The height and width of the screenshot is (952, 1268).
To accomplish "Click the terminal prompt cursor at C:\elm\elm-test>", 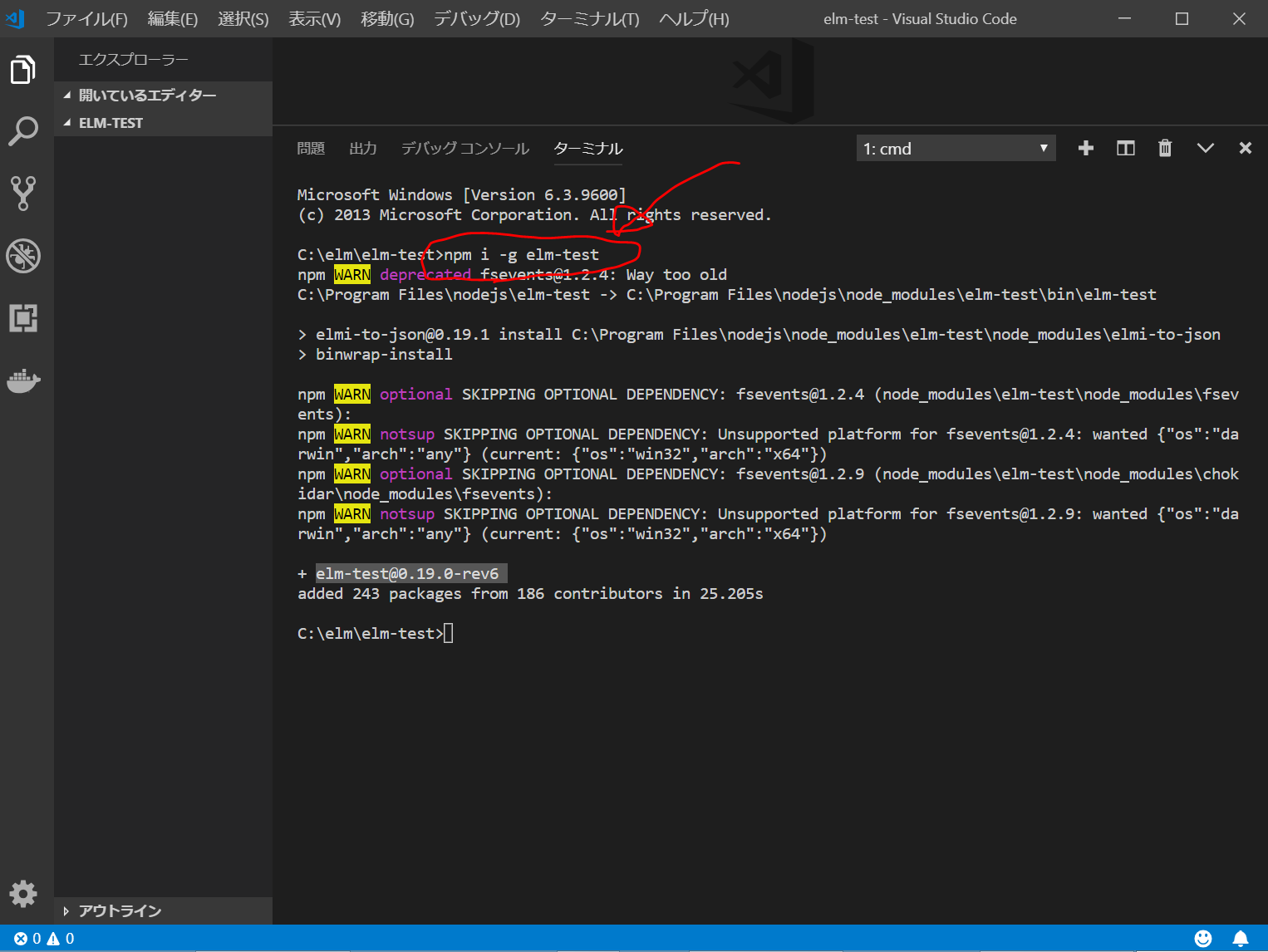I will click(448, 634).
